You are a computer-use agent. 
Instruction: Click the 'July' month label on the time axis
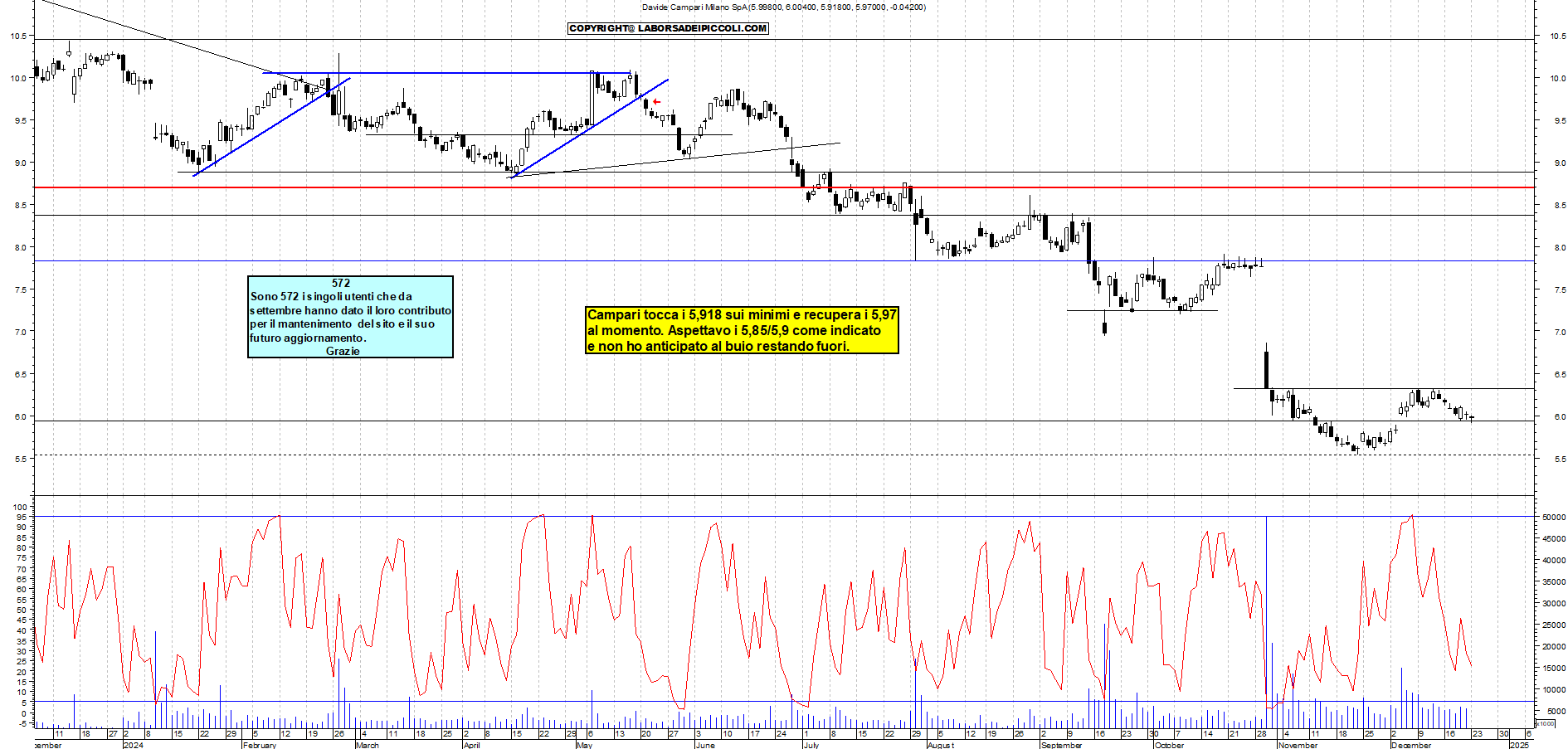coord(811,745)
